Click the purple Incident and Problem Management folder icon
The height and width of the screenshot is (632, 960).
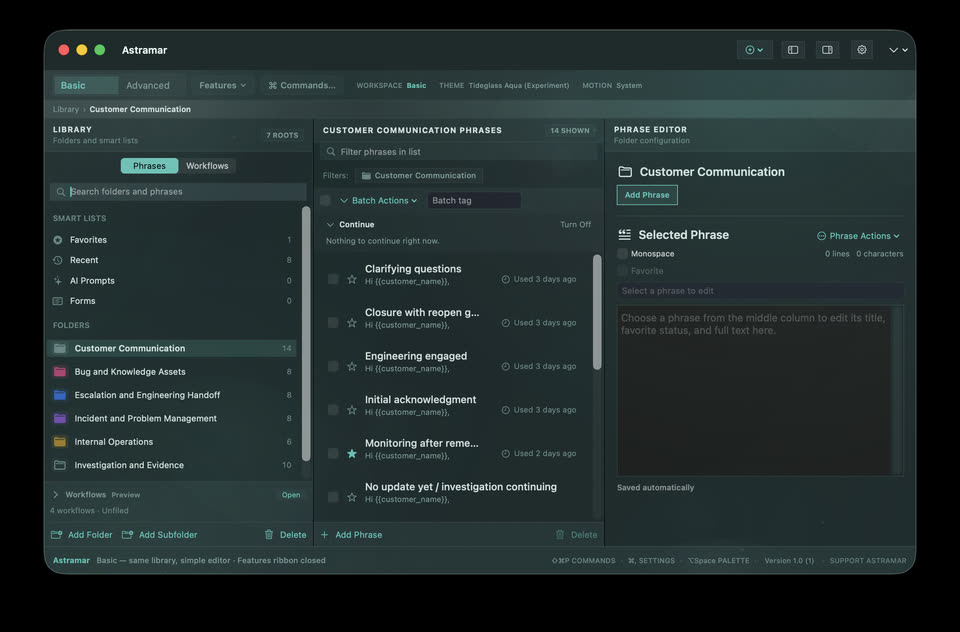click(60, 418)
